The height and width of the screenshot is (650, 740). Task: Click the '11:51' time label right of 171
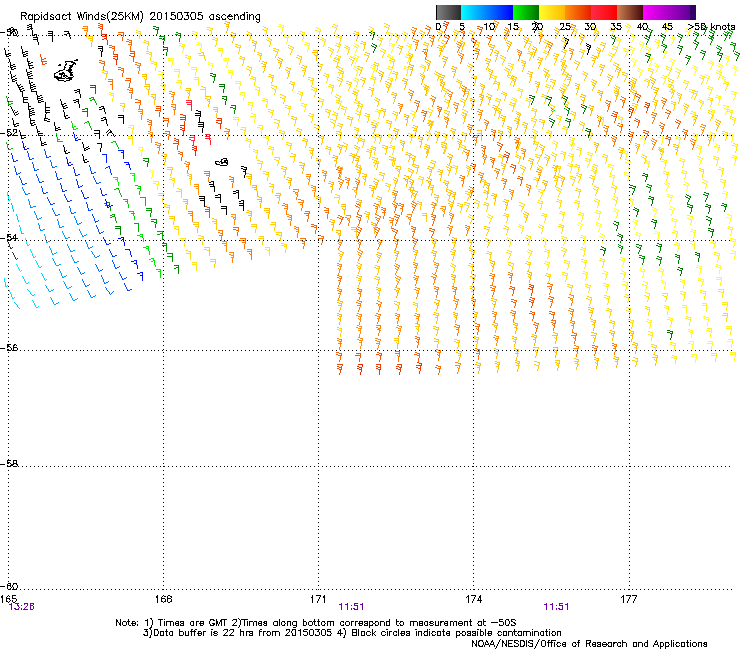click(x=352, y=607)
